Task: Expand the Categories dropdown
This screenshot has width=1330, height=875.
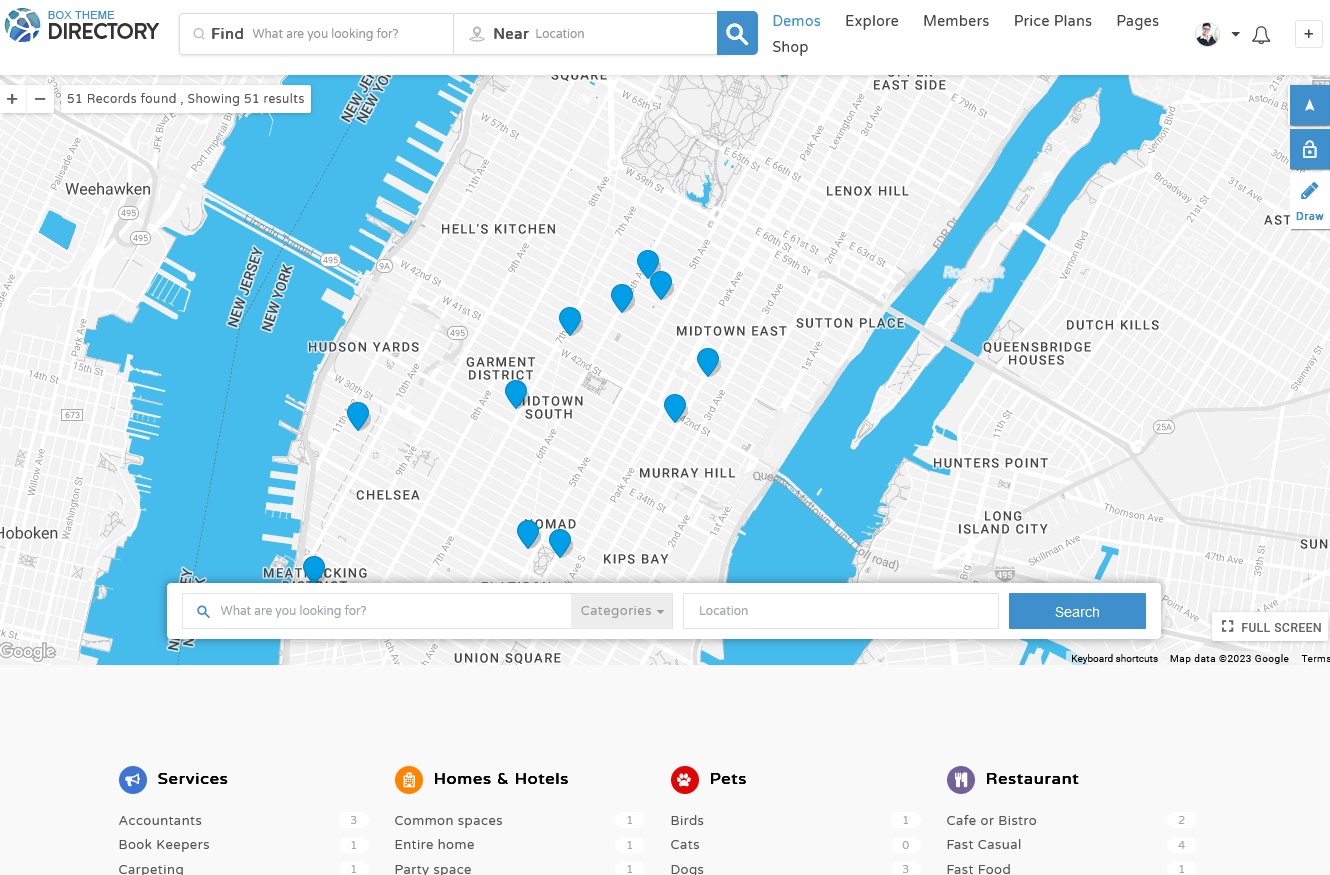Action: [622, 611]
